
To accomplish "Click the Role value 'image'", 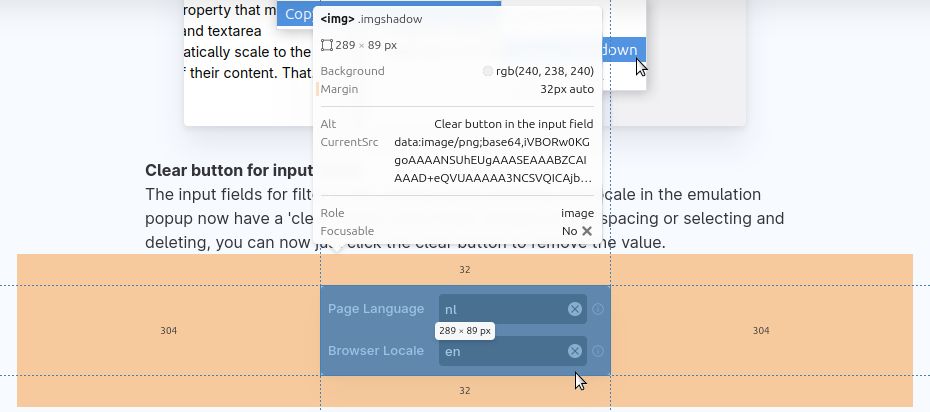I will click(x=578, y=213).
